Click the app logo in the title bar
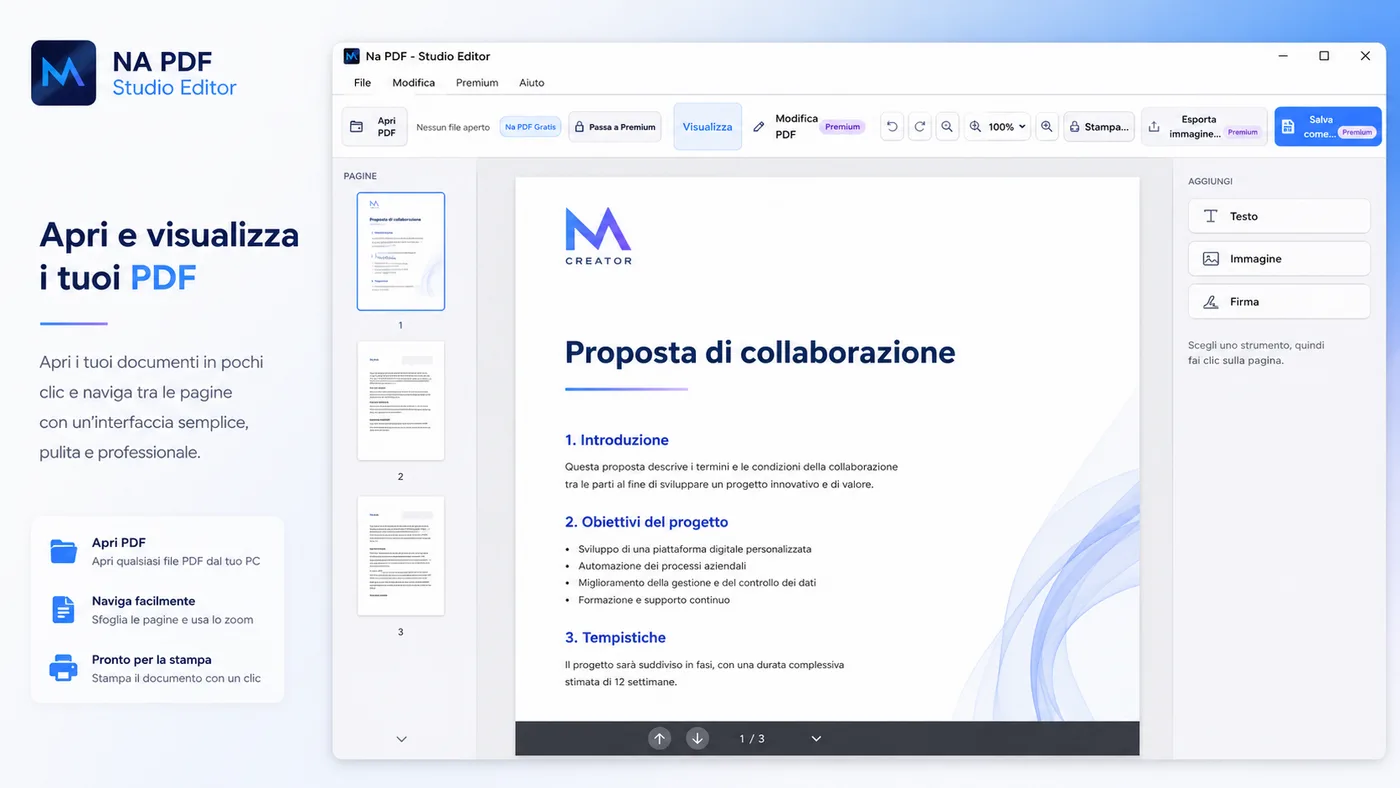This screenshot has width=1400, height=788. pos(351,56)
